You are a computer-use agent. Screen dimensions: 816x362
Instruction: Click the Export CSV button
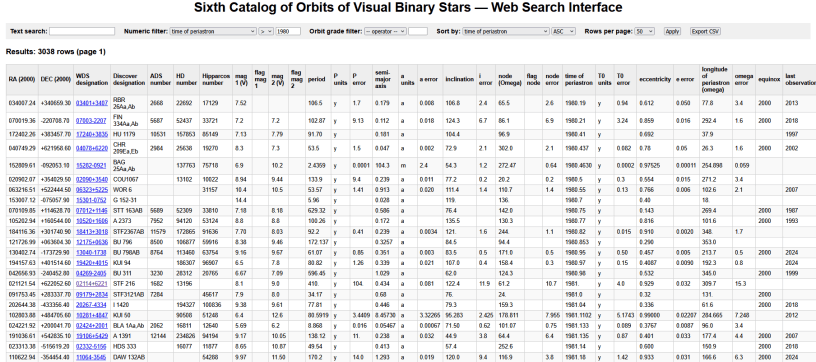(705, 31)
